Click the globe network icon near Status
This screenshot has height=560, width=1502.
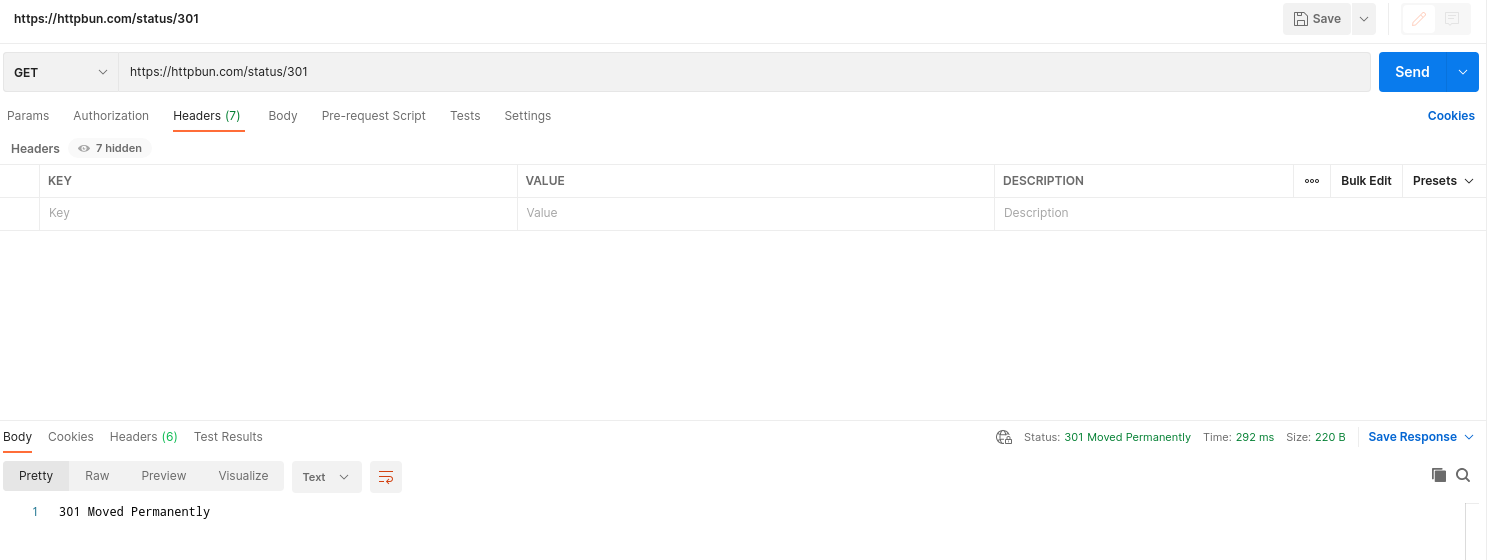click(x=1004, y=437)
